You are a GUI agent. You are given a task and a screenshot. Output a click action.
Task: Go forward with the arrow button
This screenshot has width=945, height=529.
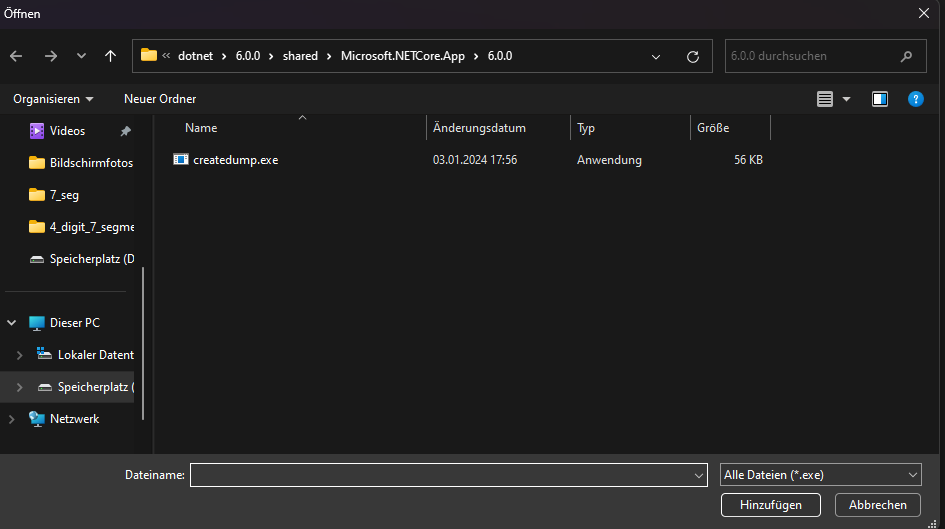coord(51,56)
